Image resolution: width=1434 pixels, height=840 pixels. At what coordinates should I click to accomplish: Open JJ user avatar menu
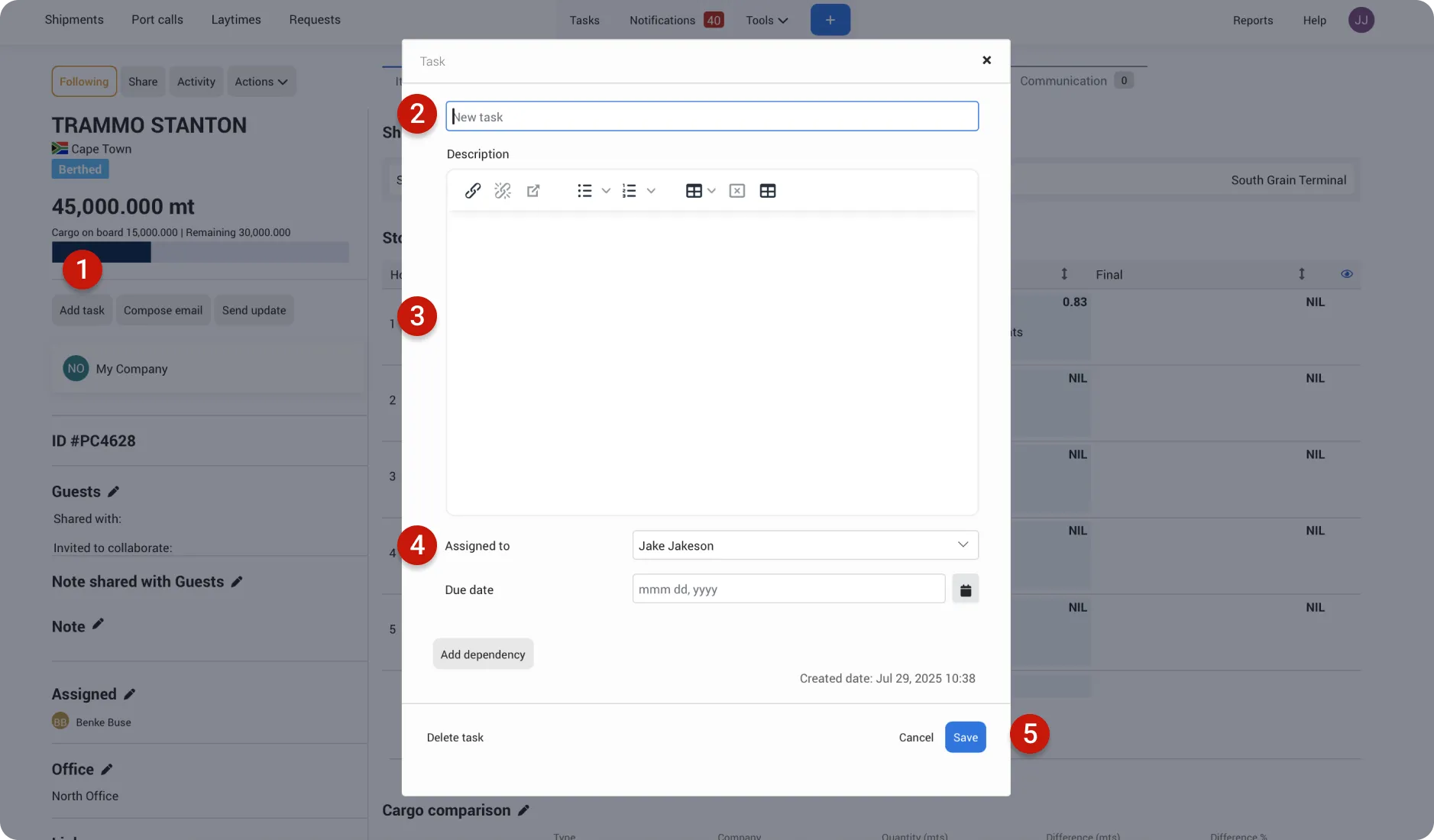1361,20
